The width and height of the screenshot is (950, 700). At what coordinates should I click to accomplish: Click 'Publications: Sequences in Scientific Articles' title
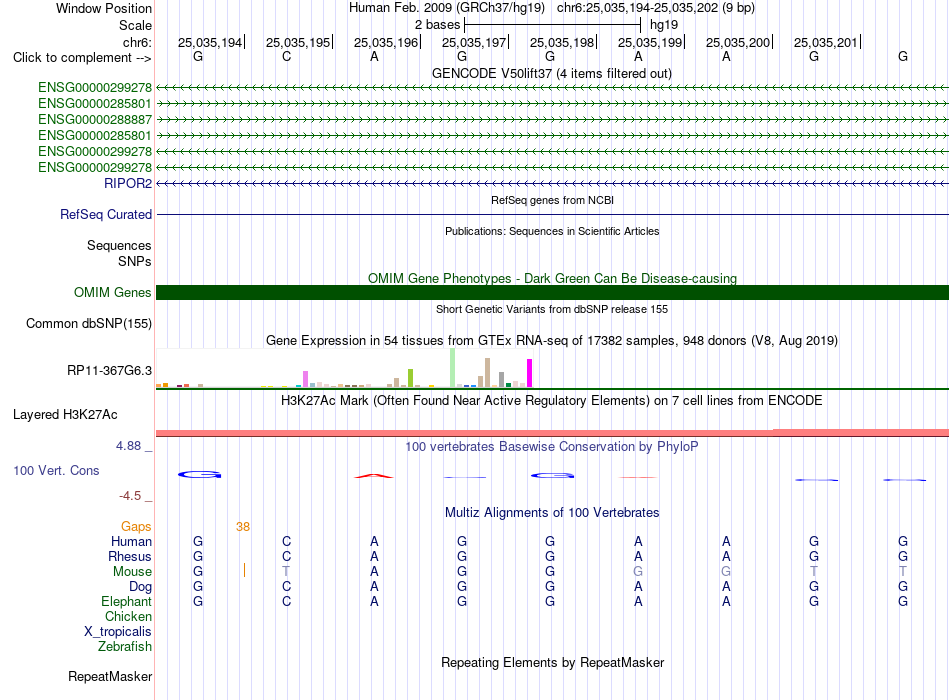(x=552, y=231)
